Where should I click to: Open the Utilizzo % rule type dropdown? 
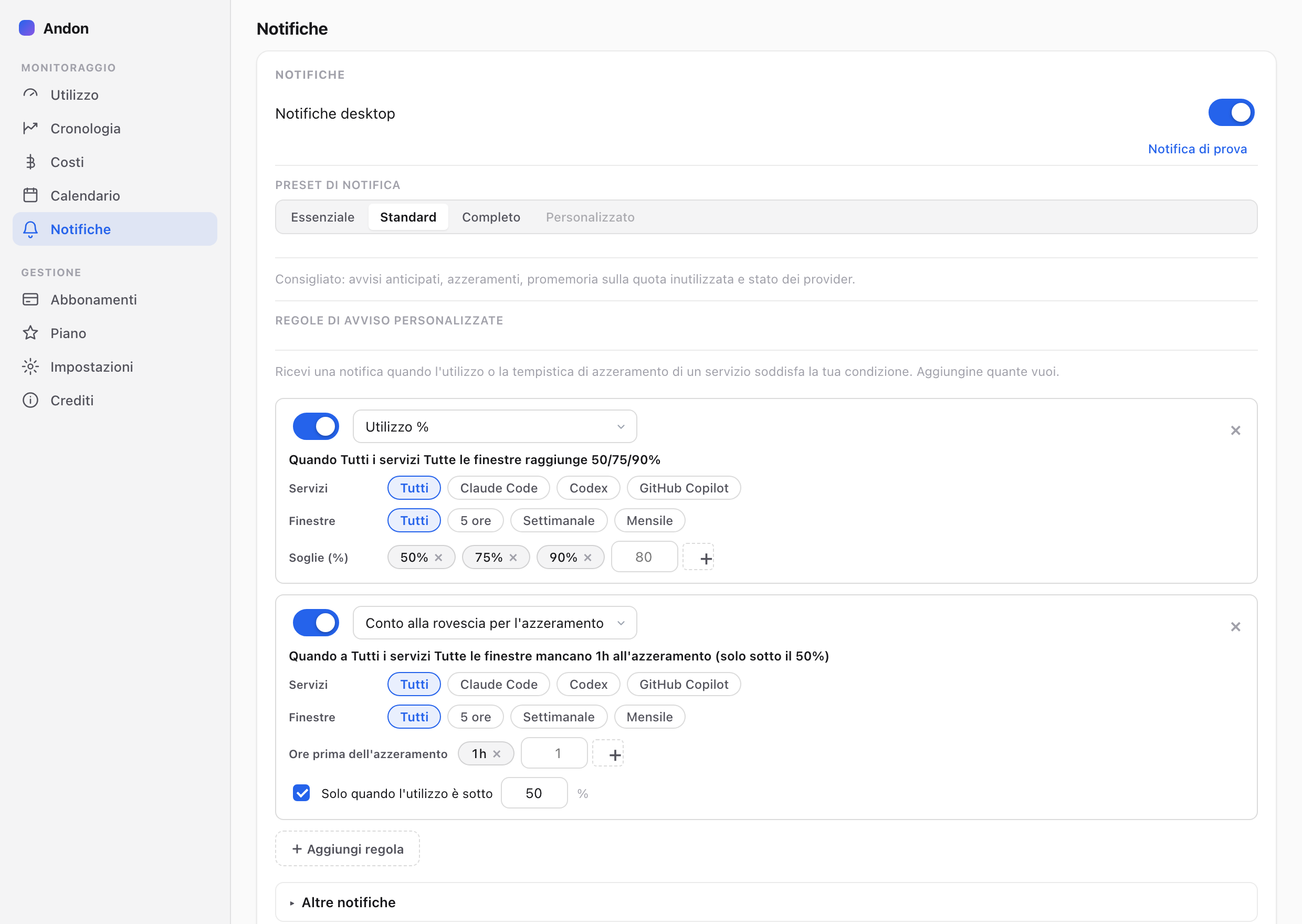tap(495, 426)
